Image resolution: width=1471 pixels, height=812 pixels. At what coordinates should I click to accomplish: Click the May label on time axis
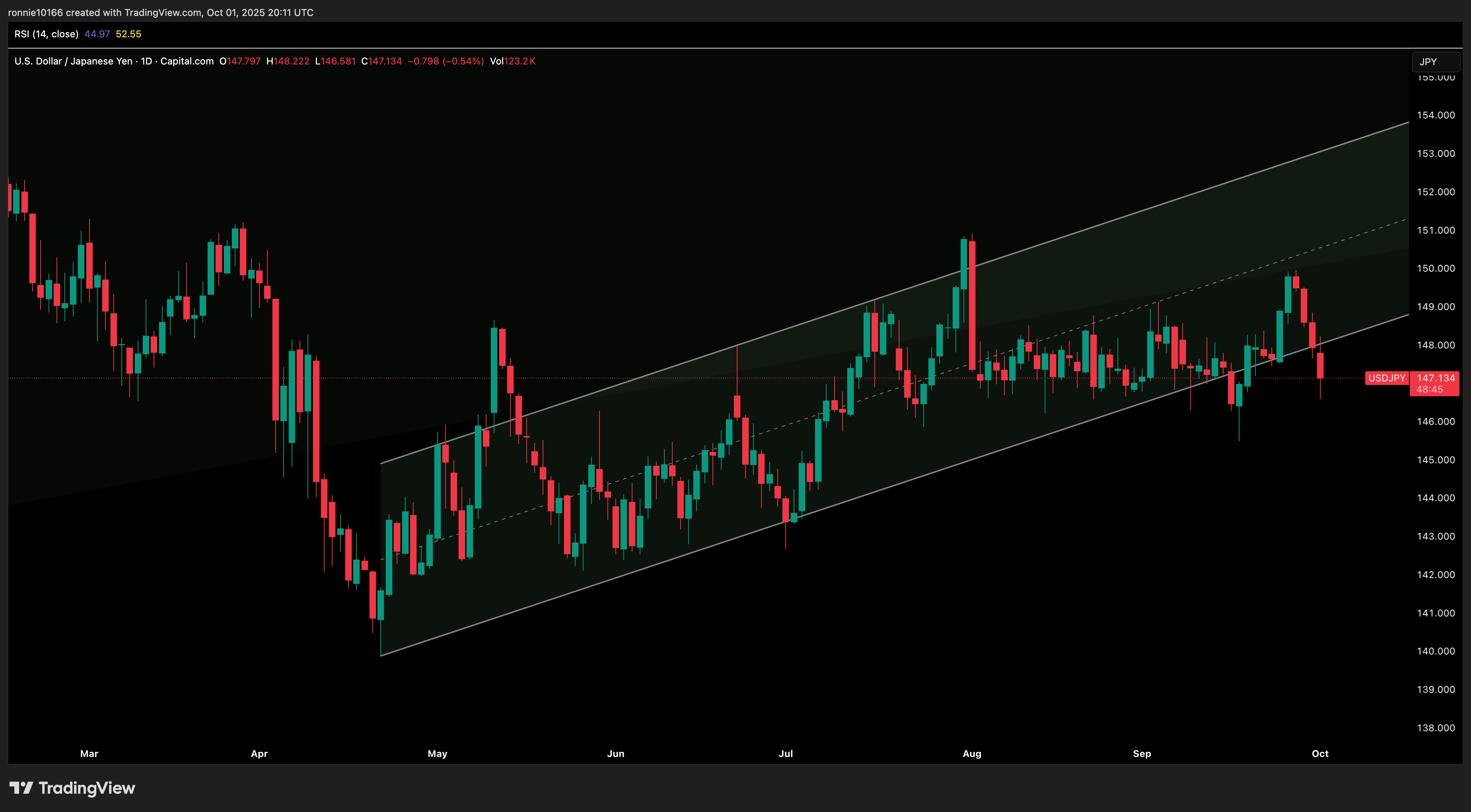(x=438, y=754)
